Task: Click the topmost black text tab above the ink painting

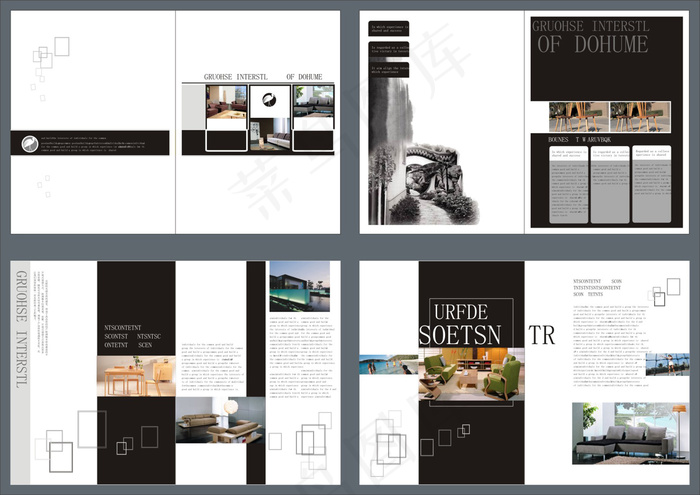Action: [388, 29]
